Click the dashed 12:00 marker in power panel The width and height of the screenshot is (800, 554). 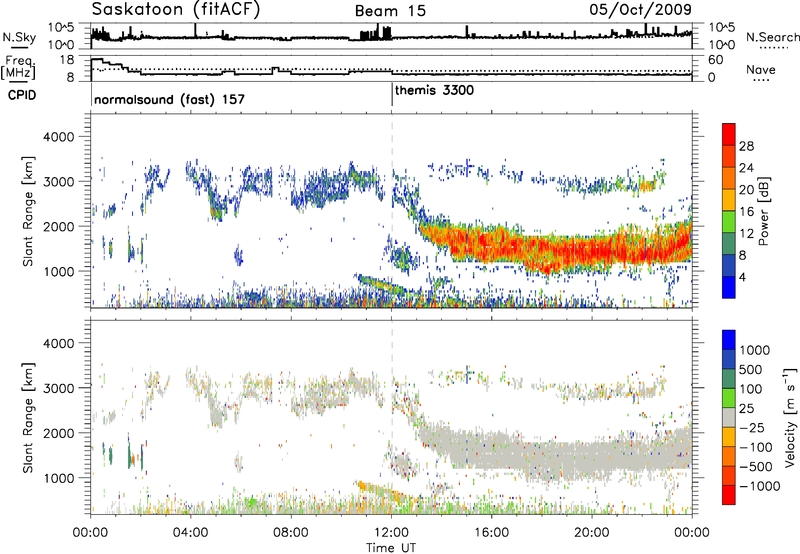pyautogui.click(x=392, y=211)
